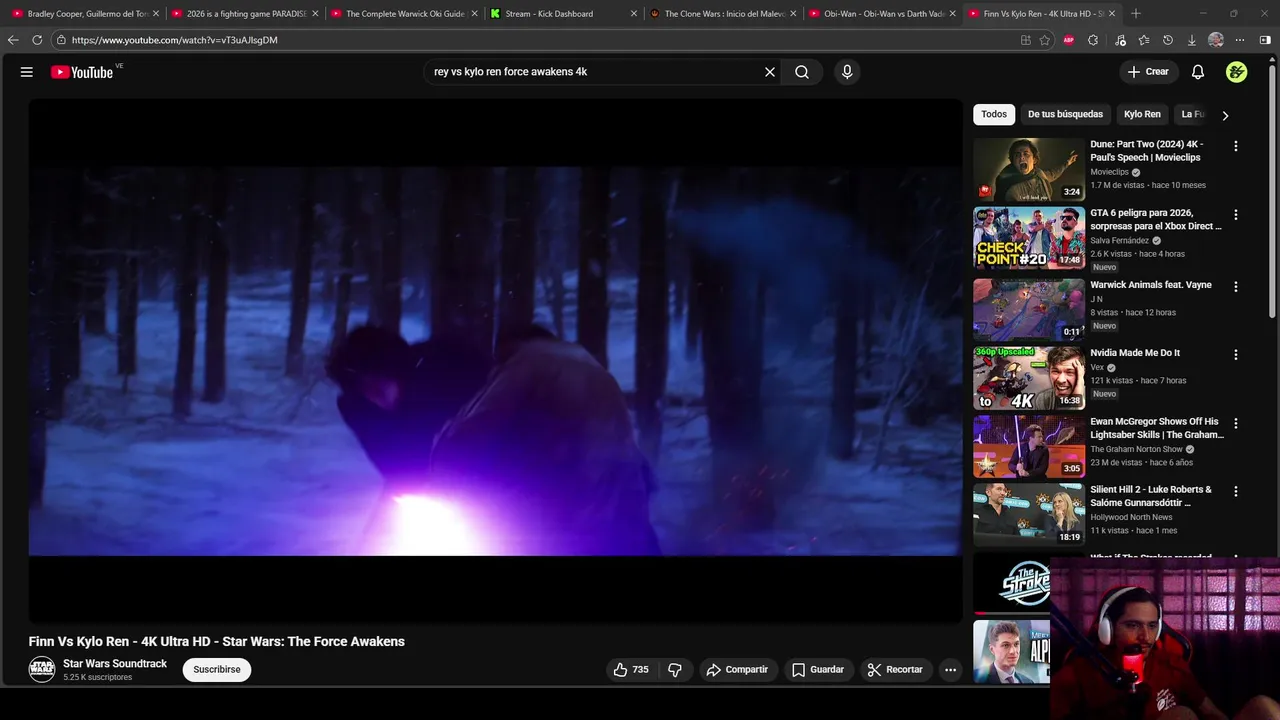
Task: Open options for GTA 6 peligra video
Action: click(1235, 215)
